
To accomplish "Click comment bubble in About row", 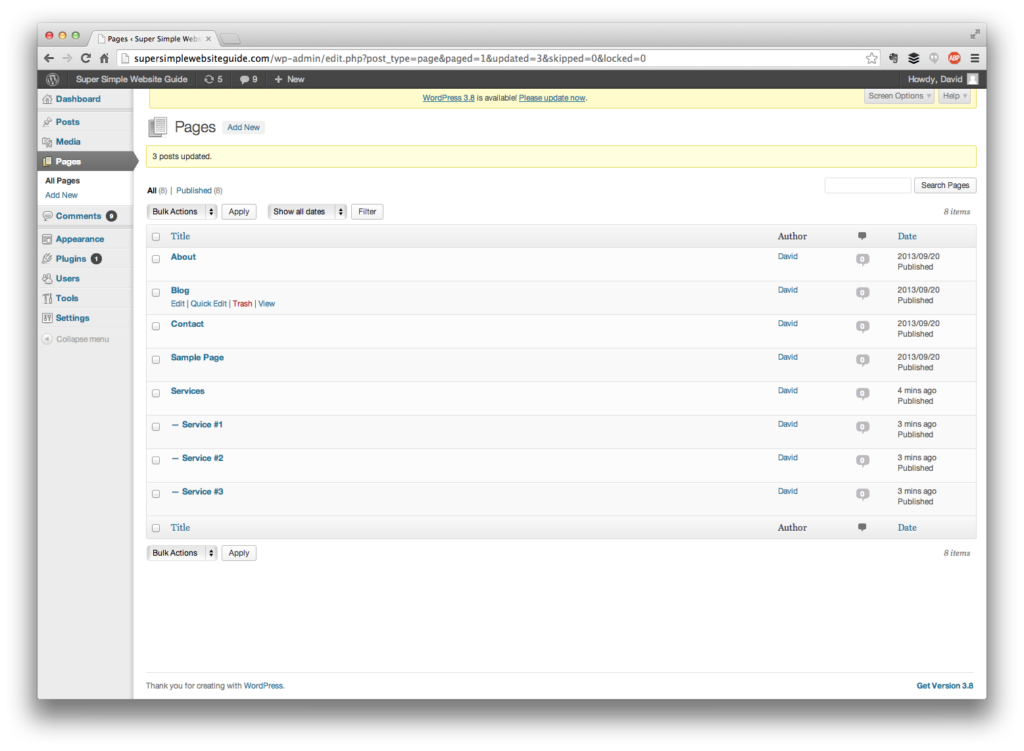I will pyautogui.click(x=862, y=260).
